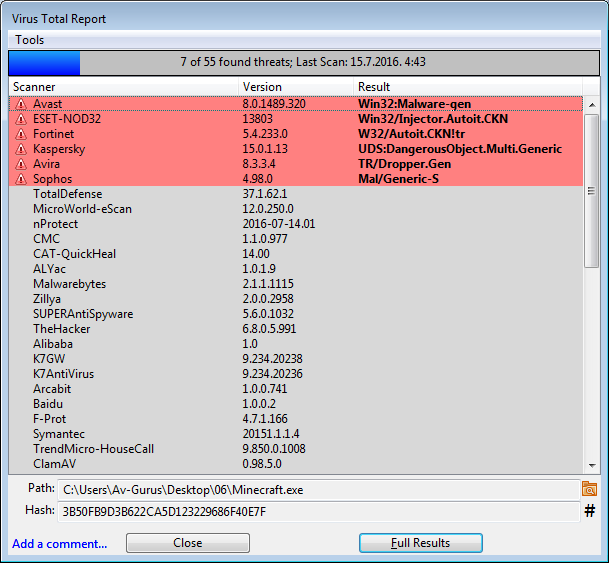The width and height of the screenshot is (609, 563).
Task: Click version 9.850.0.1008 cell
Action: 274,449
